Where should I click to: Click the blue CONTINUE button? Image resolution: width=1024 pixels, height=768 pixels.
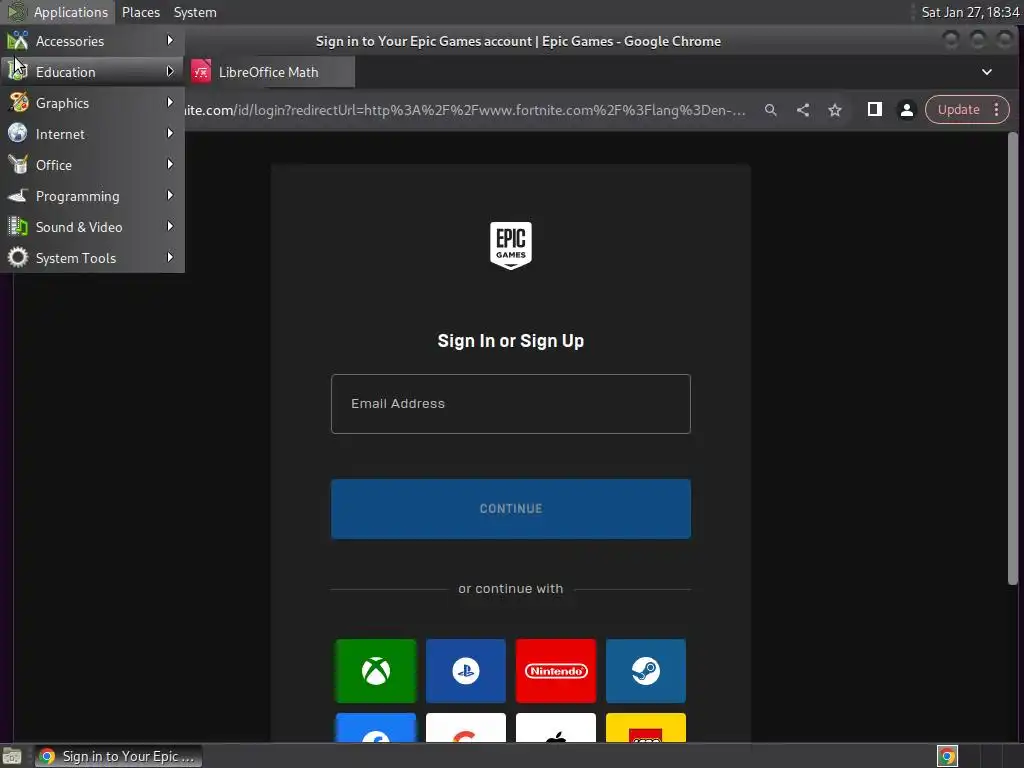[x=511, y=509]
